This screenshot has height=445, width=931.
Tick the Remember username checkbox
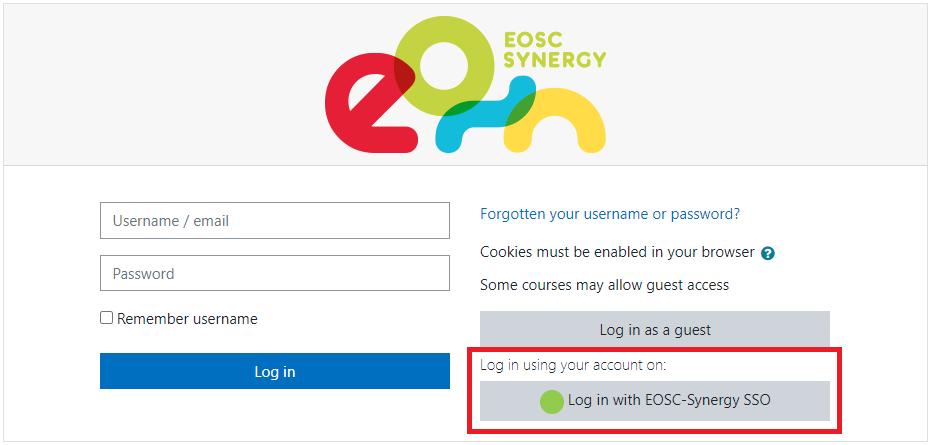click(106, 318)
